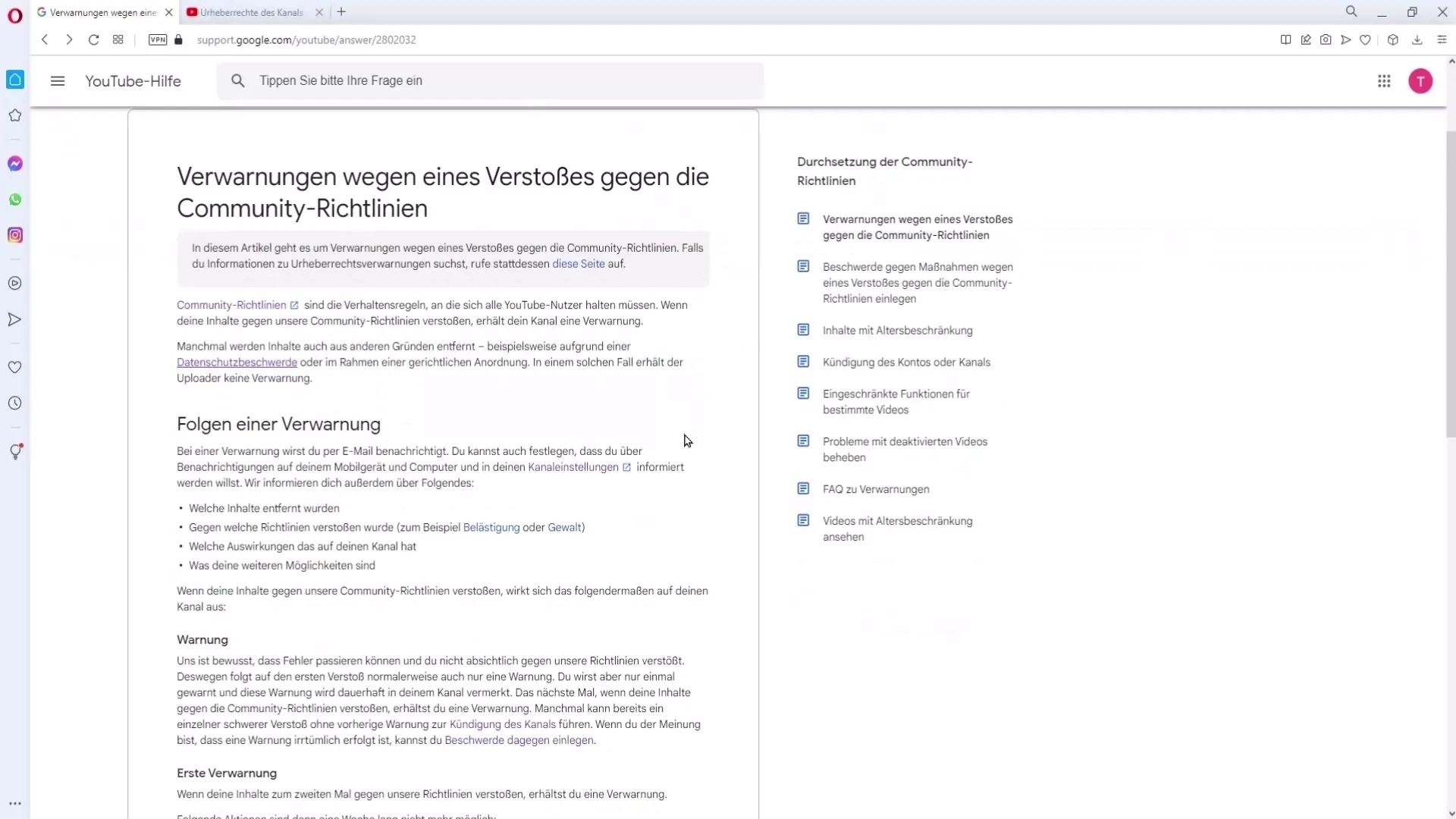The height and width of the screenshot is (819, 1456).
Task: Open bookmarks star in sidebar
Action: (x=15, y=115)
